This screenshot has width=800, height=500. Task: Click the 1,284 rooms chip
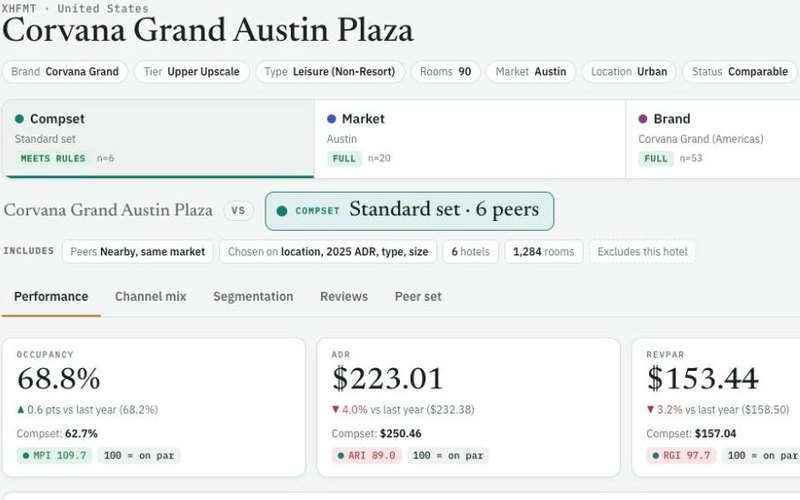[543, 252]
